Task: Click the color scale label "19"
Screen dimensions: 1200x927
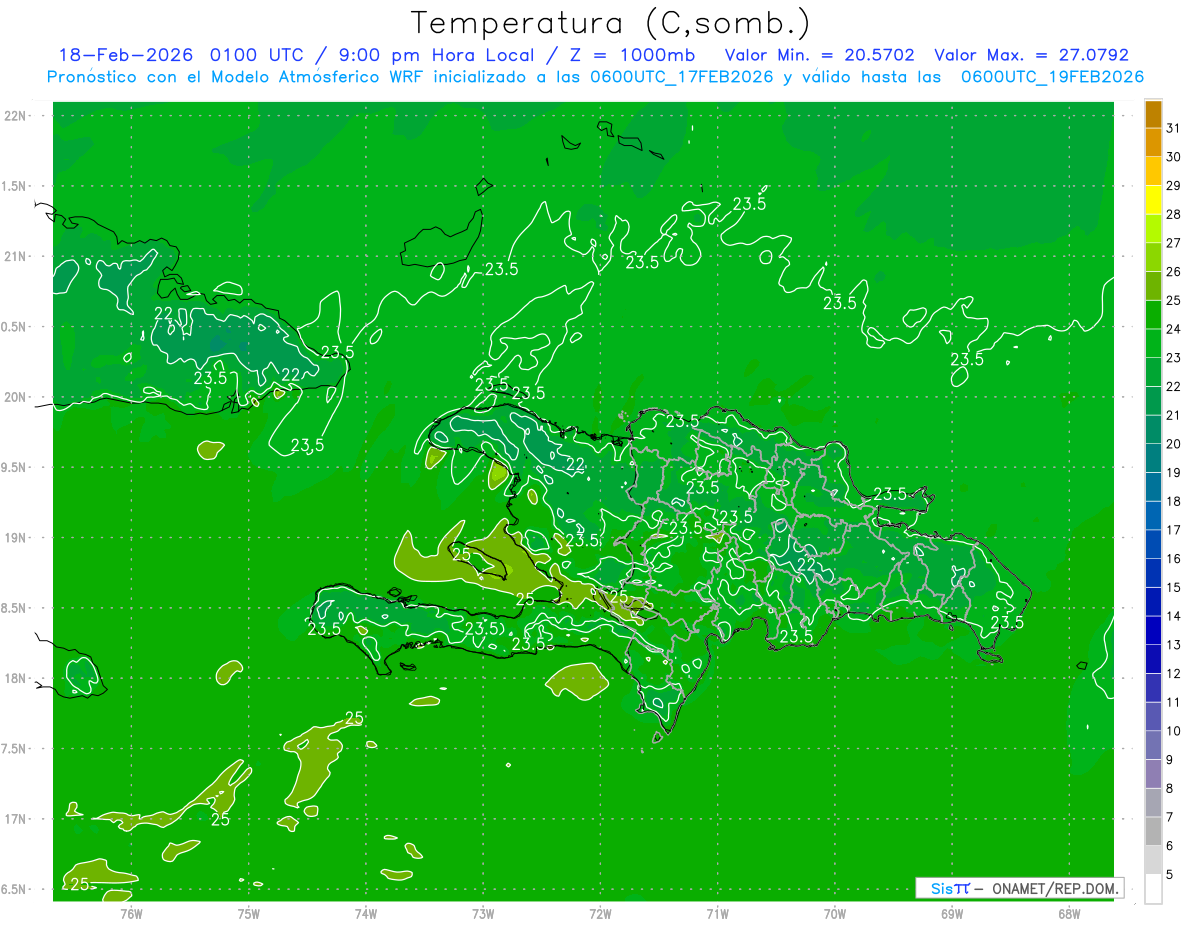Action: coord(1174,473)
